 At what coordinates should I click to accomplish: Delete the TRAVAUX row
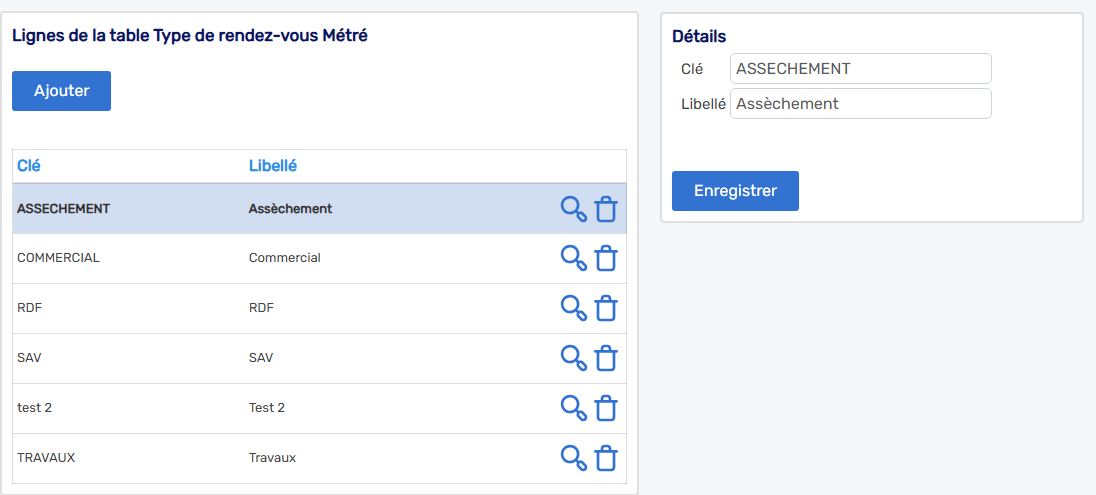[x=606, y=458]
